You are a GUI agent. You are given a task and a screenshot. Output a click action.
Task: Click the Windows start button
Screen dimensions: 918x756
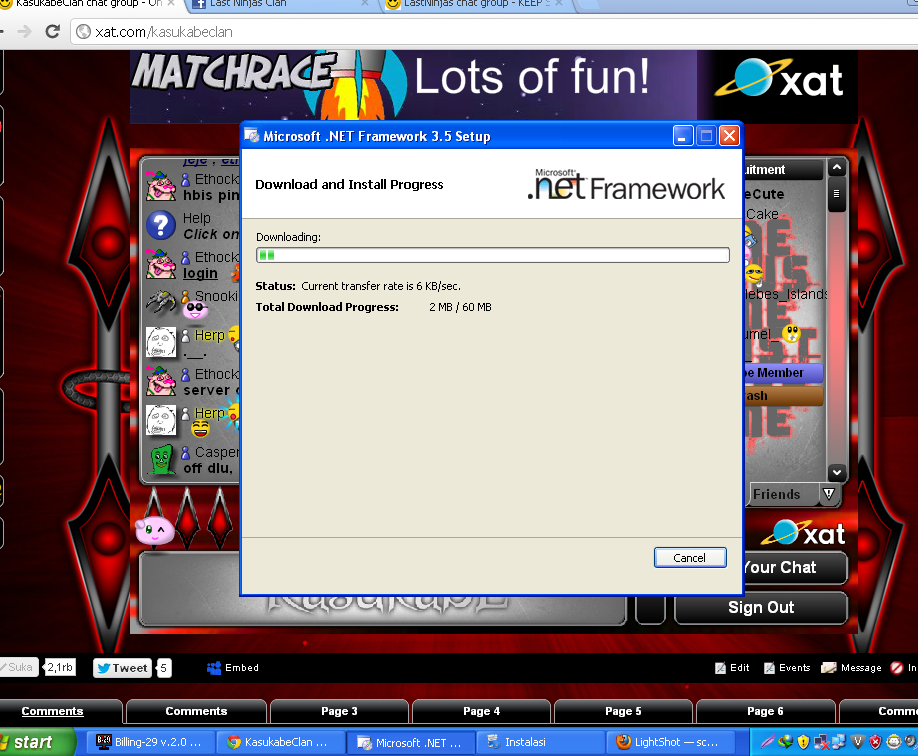point(37,742)
